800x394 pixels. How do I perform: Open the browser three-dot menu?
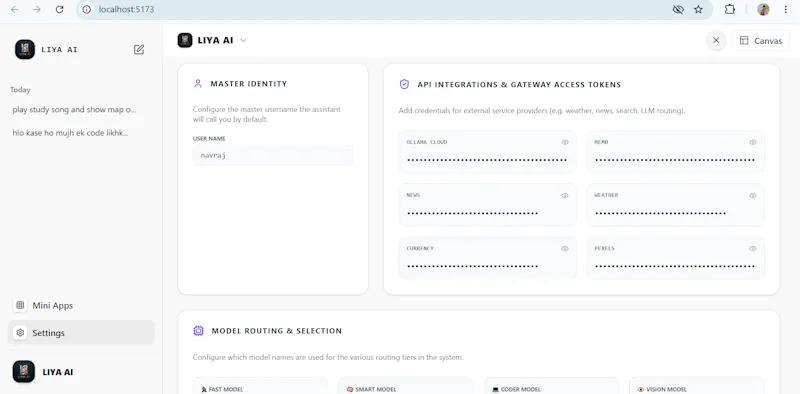click(785, 9)
